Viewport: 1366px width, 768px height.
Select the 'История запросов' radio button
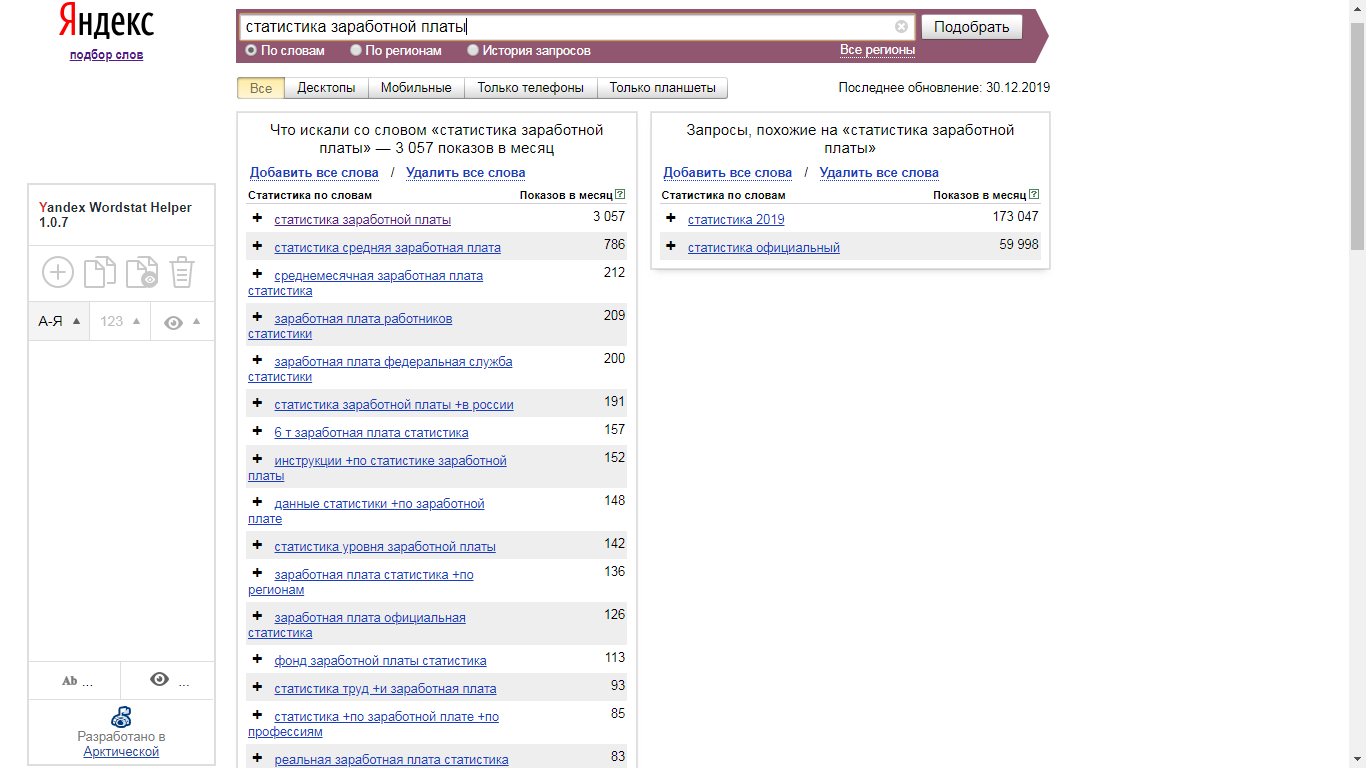click(x=474, y=50)
